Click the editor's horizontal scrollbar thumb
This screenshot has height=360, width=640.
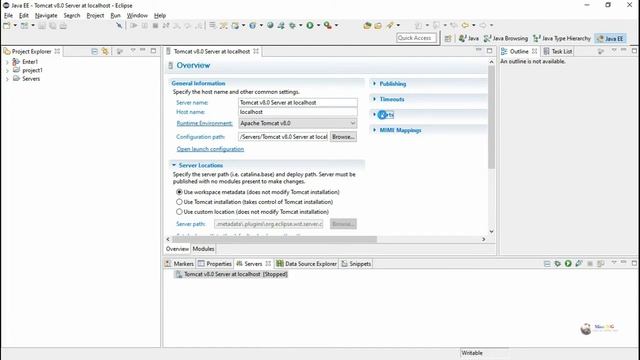click(274, 239)
